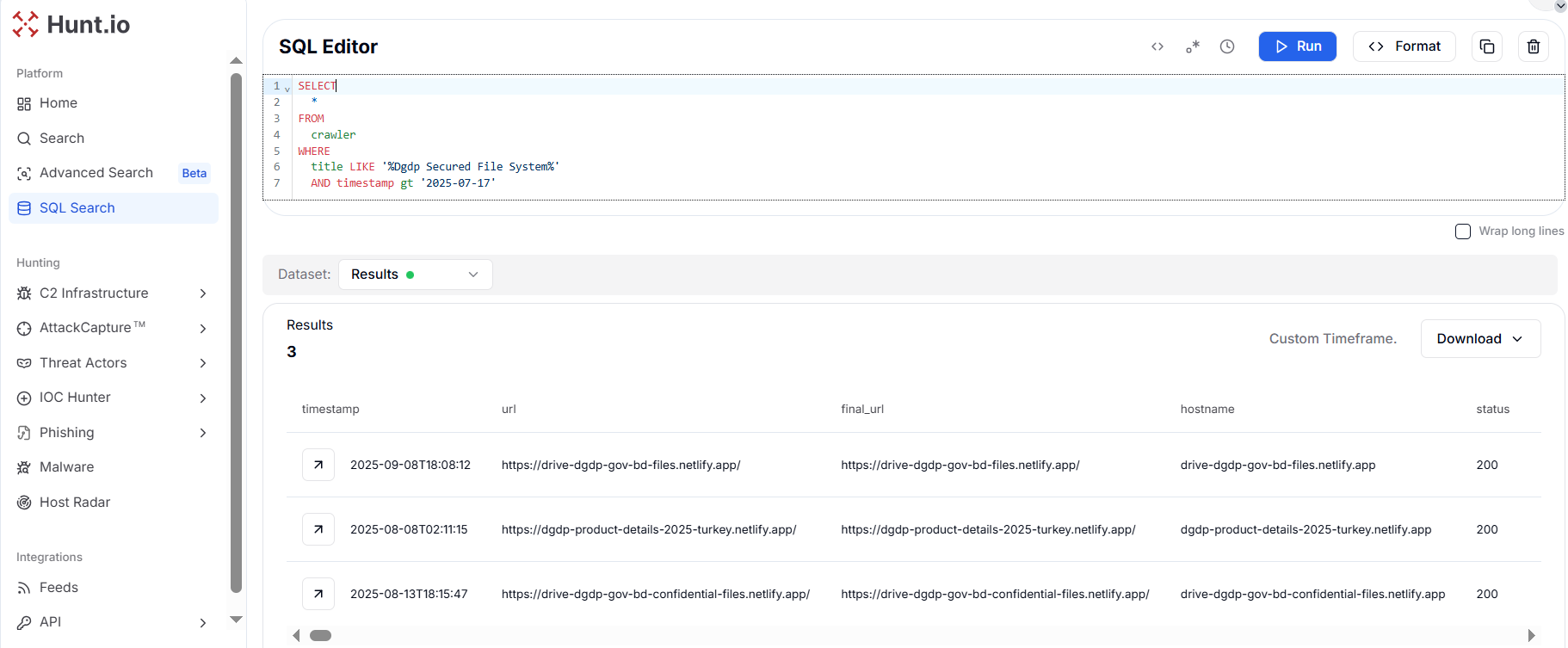
Task: Click the horizontal results scrollbar thumb
Action: pyautogui.click(x=320, y=636)
